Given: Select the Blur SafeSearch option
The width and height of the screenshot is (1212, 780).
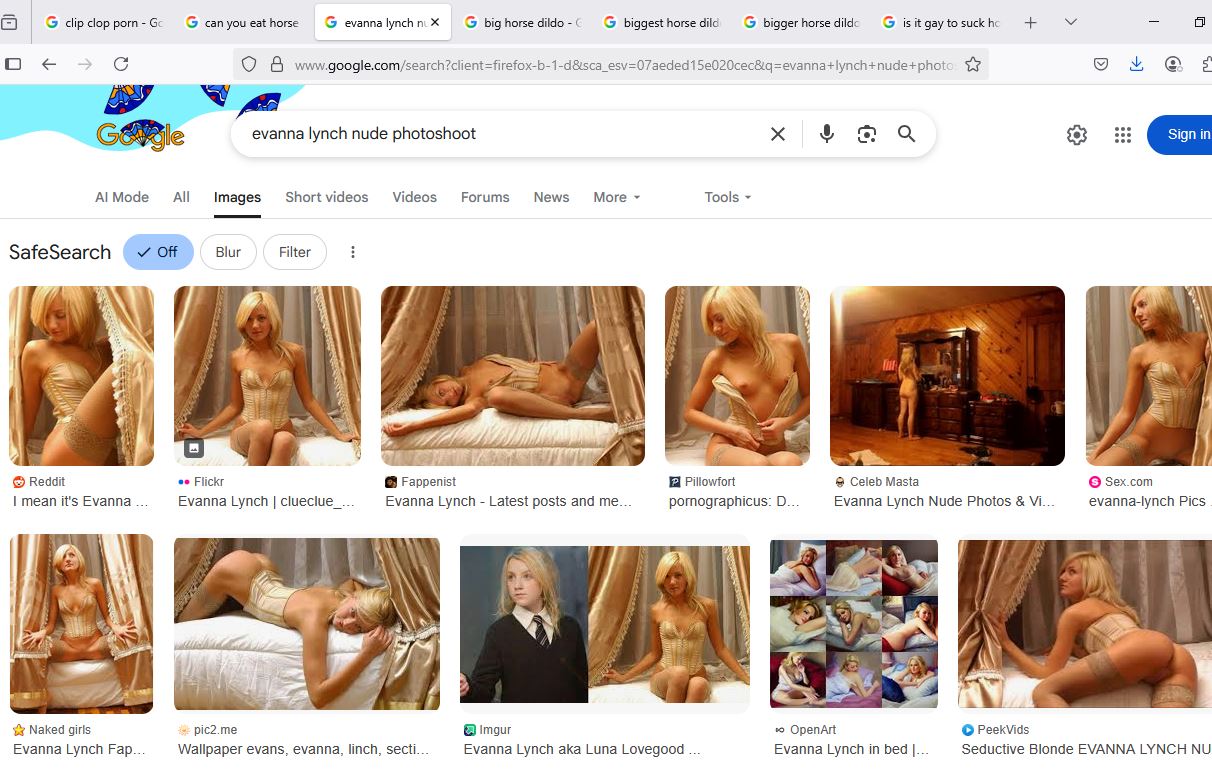Looking at the screenshot, I should click(x=228, y=252).
